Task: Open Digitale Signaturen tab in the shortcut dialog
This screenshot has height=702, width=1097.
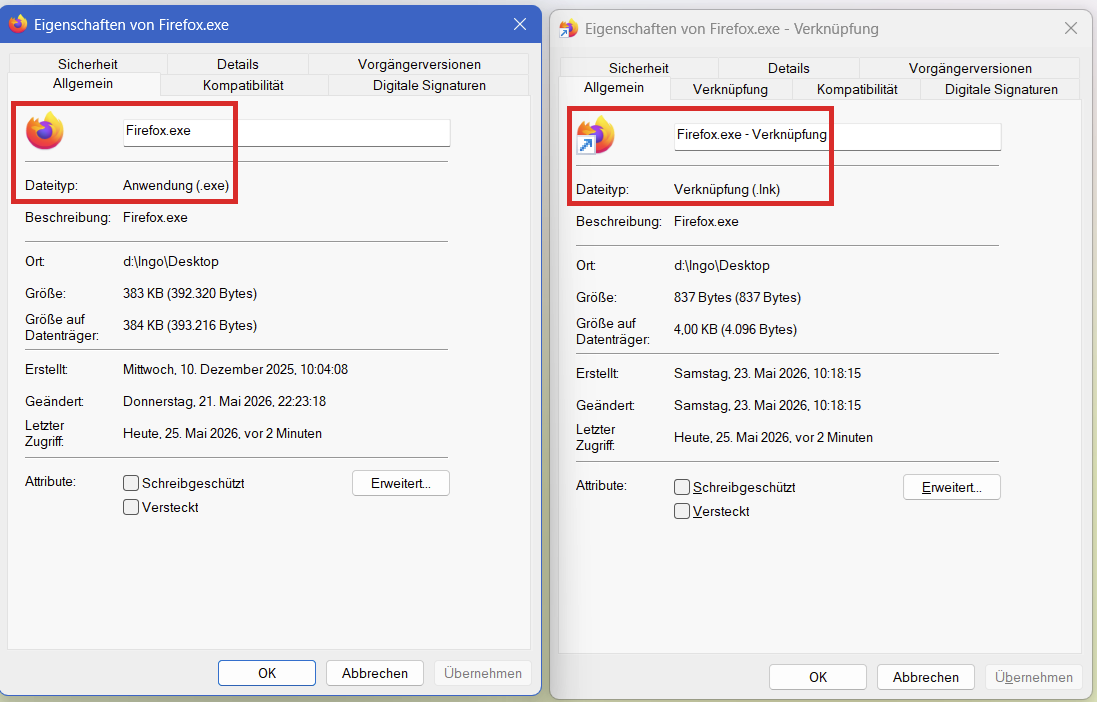Action: click(1001, 89)
